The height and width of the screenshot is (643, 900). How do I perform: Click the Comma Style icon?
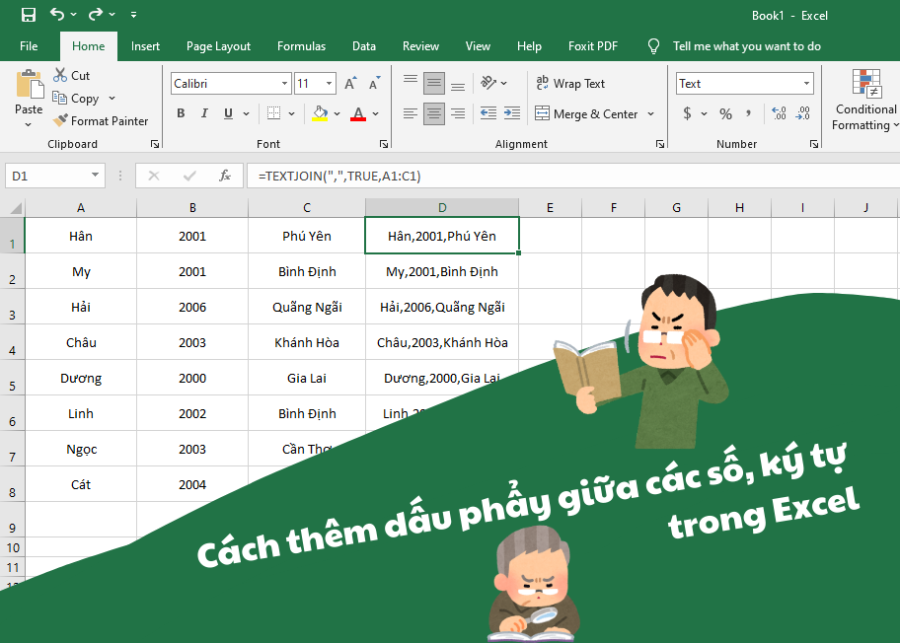pos(750,113)
